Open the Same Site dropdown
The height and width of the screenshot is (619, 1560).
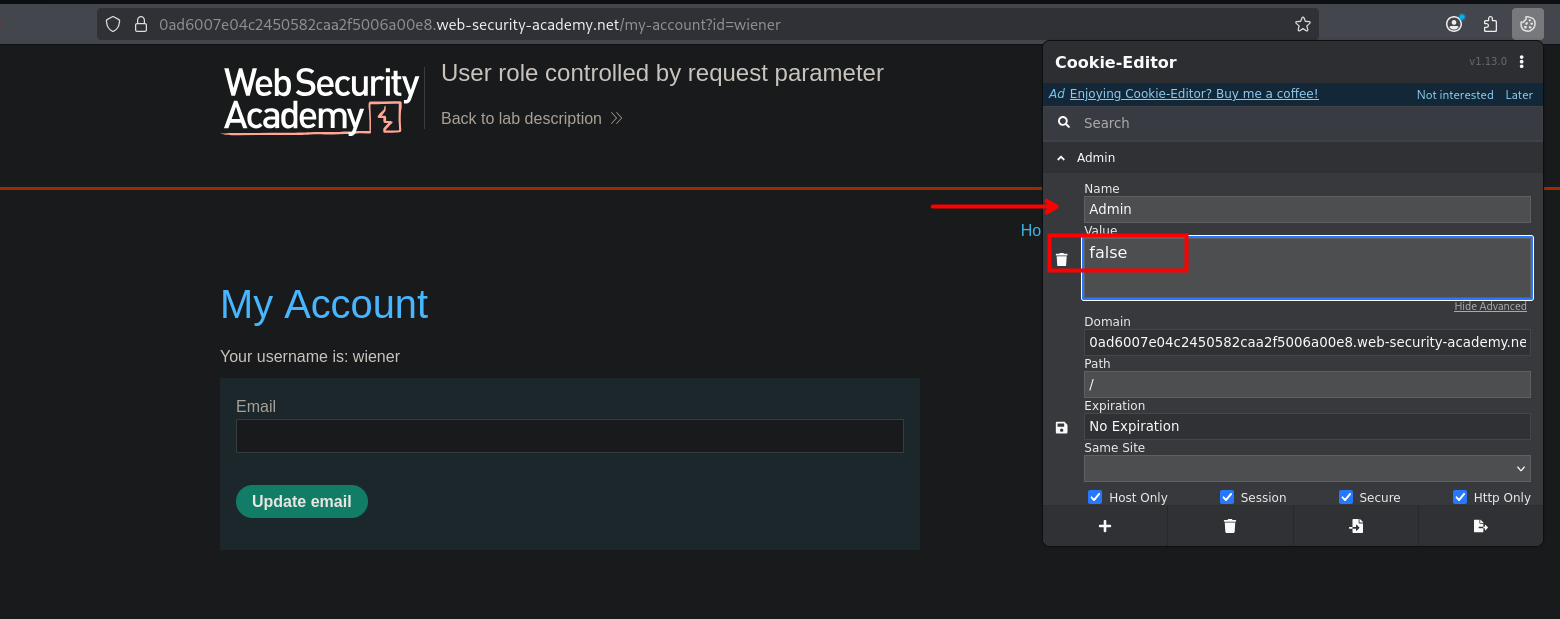pos(1307,468)
